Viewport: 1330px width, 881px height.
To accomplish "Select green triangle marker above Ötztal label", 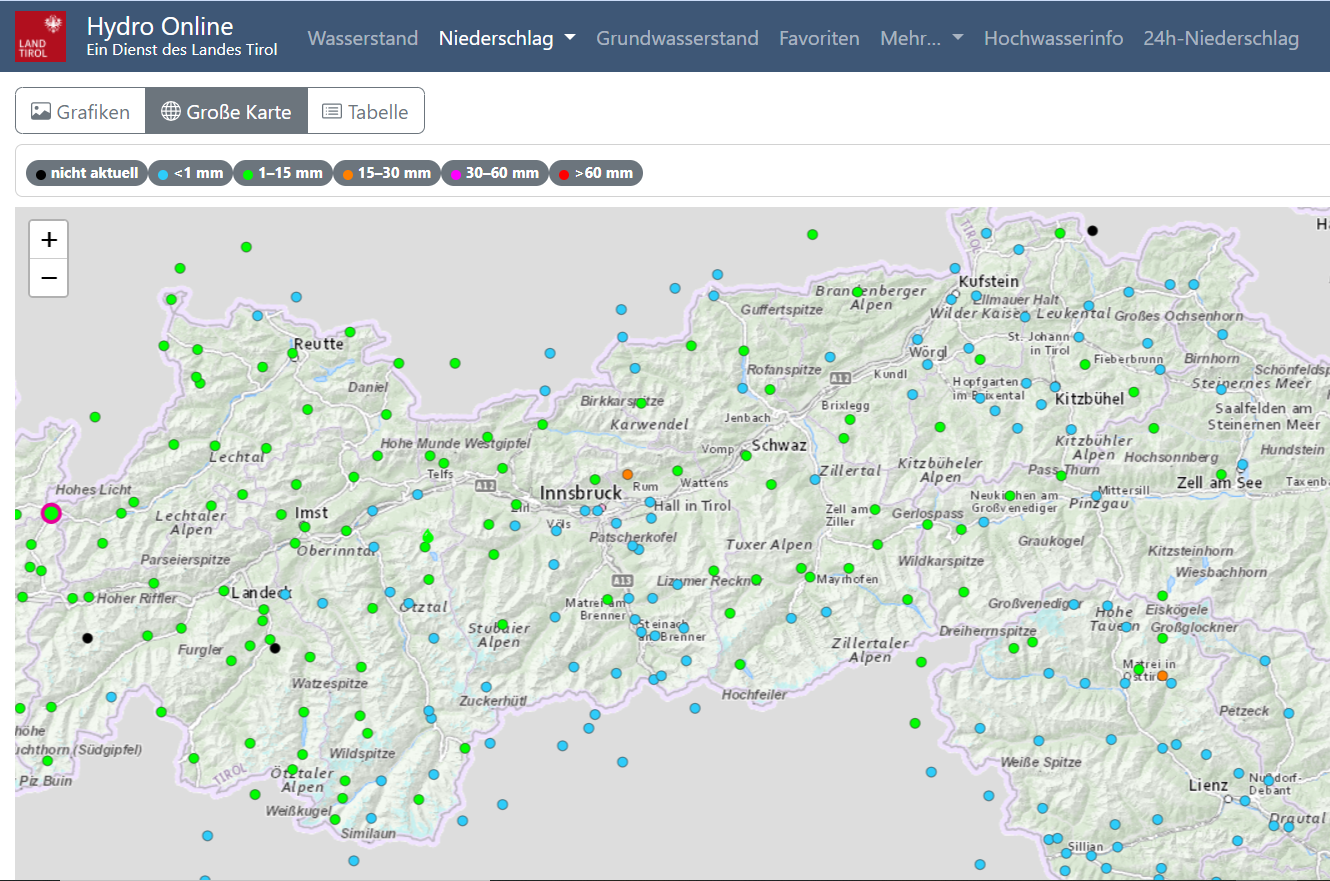I will [428, 536].
